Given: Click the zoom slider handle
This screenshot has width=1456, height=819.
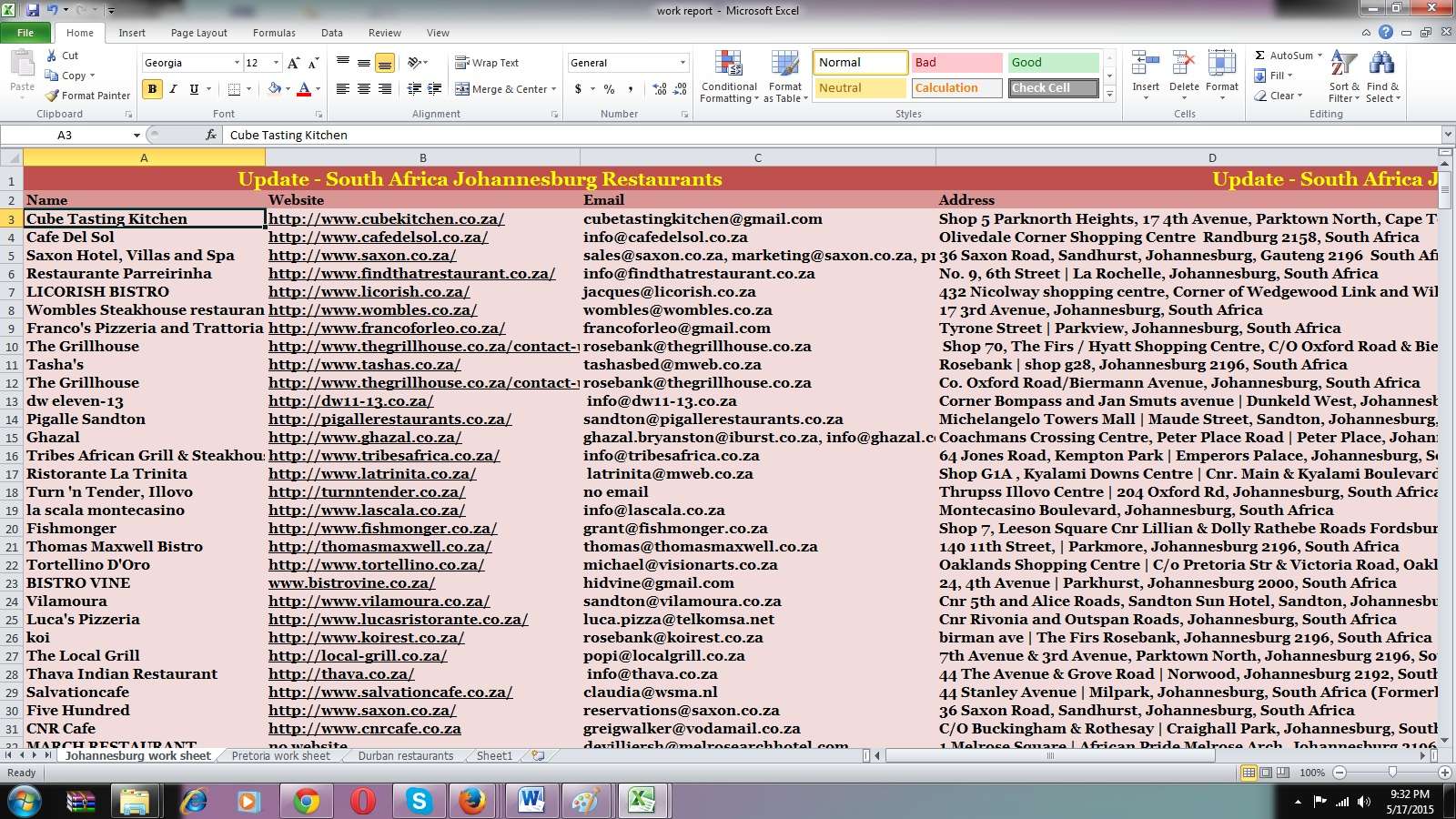Looking at the screenshot, I should pyautogui.click(x=1392, y=772).
